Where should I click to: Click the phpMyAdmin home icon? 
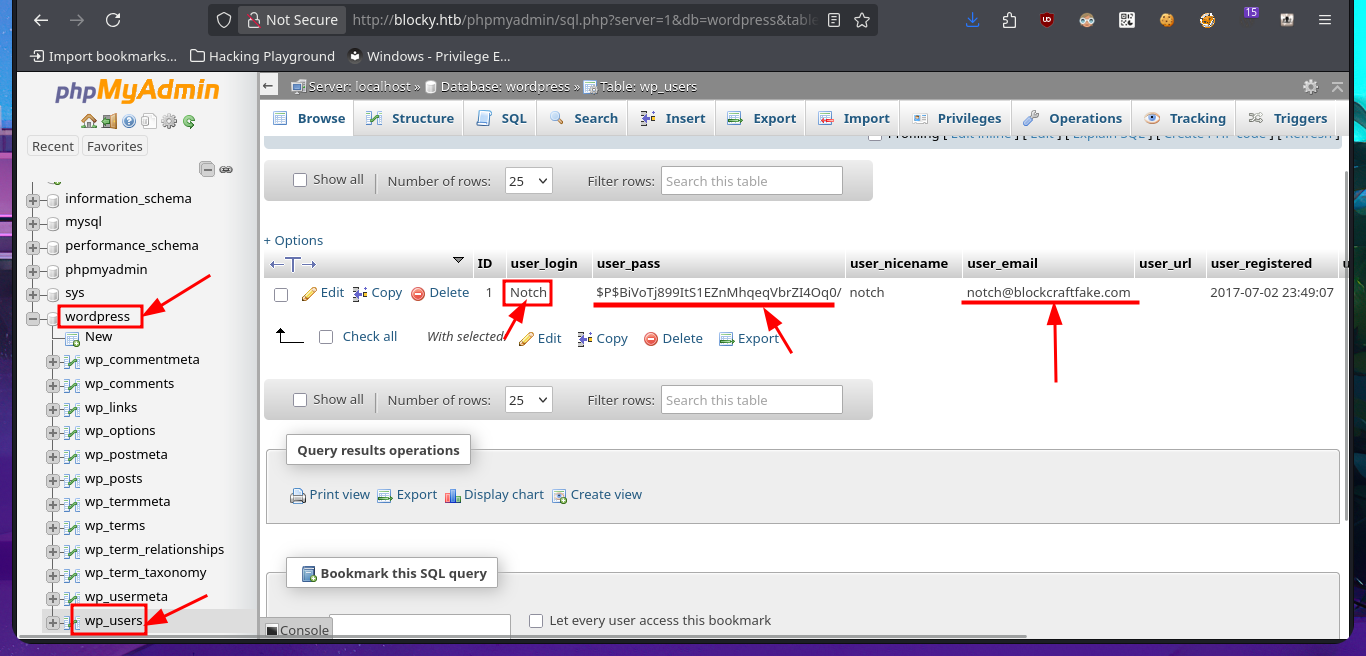click(89, 122)
